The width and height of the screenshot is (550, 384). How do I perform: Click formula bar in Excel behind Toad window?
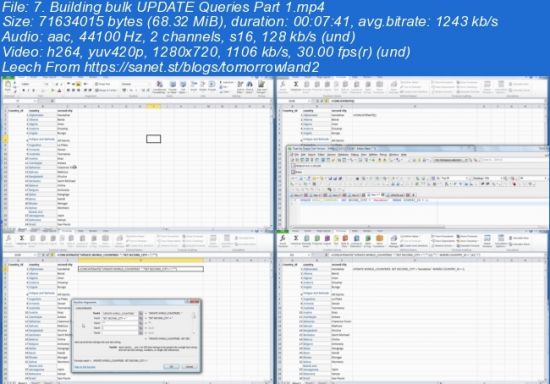(437, 101)
